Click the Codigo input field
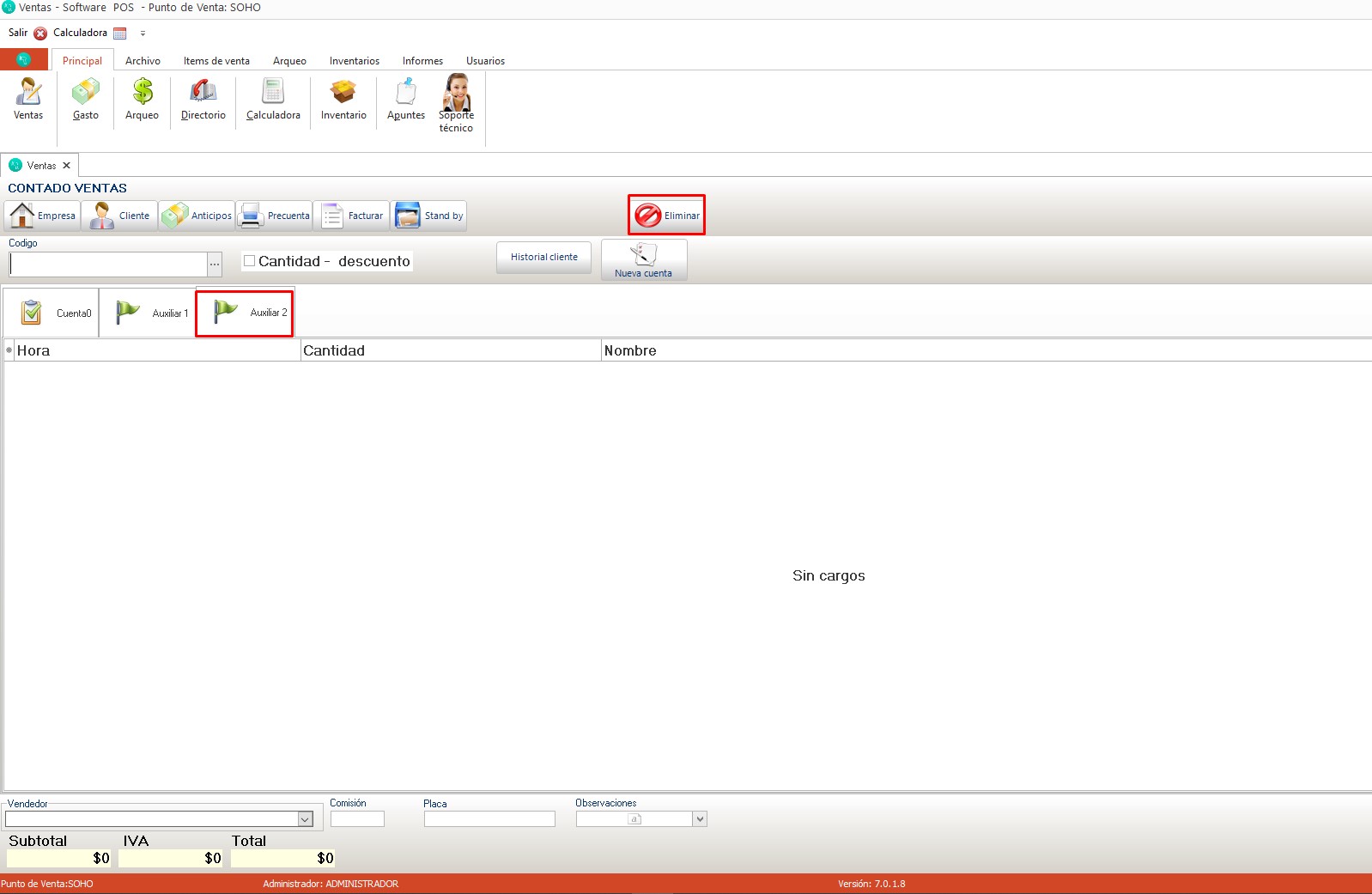 click(107, 265)
